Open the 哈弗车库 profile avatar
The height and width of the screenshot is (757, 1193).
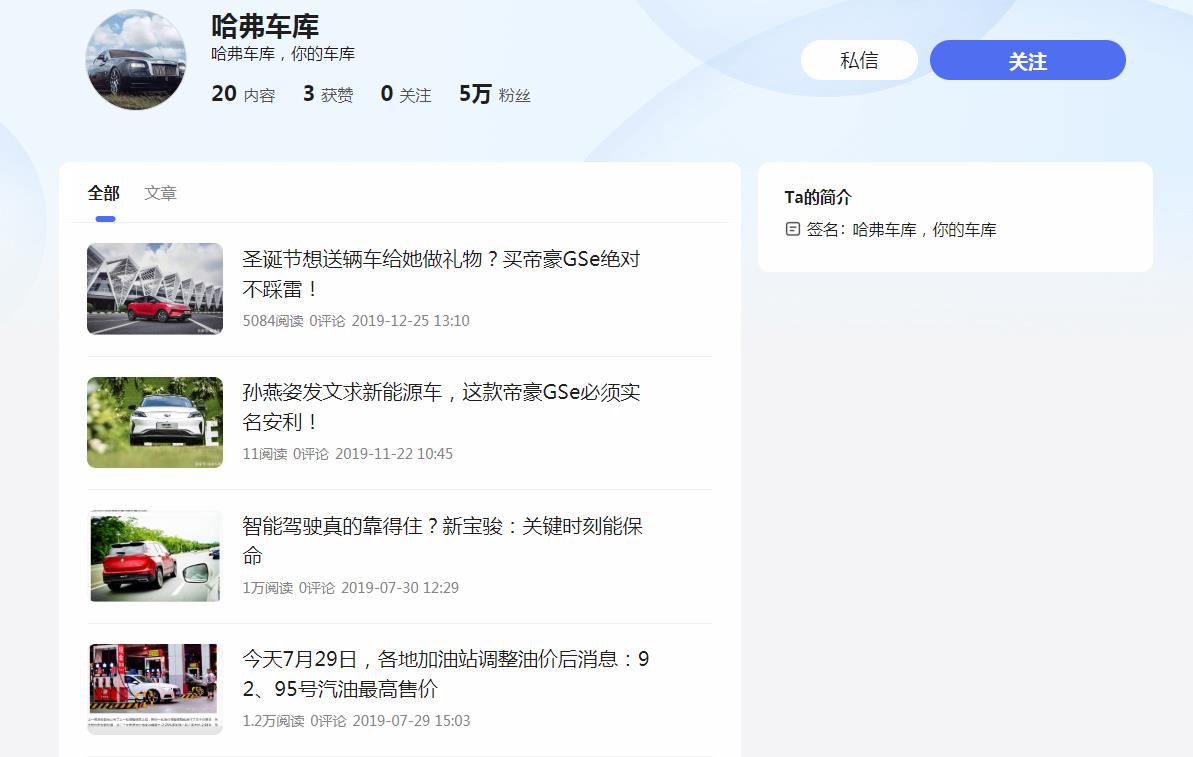136,60
